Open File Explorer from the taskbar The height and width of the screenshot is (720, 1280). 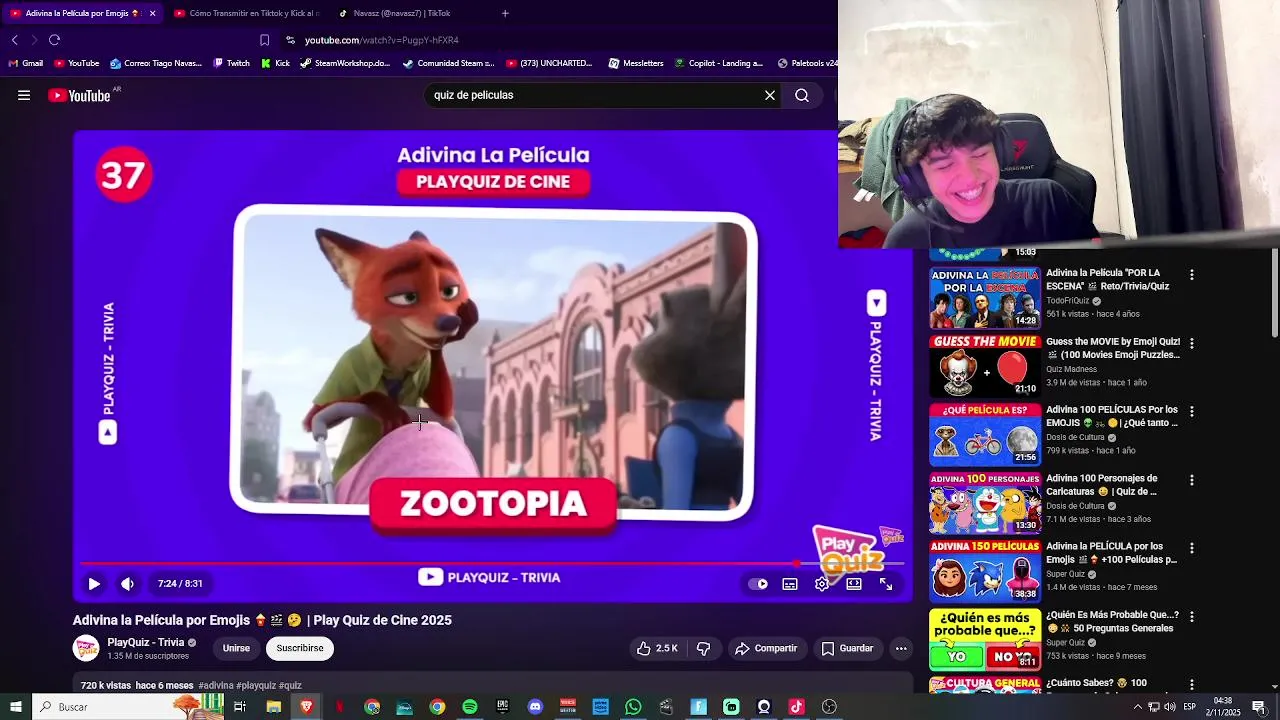click(273, 707)
